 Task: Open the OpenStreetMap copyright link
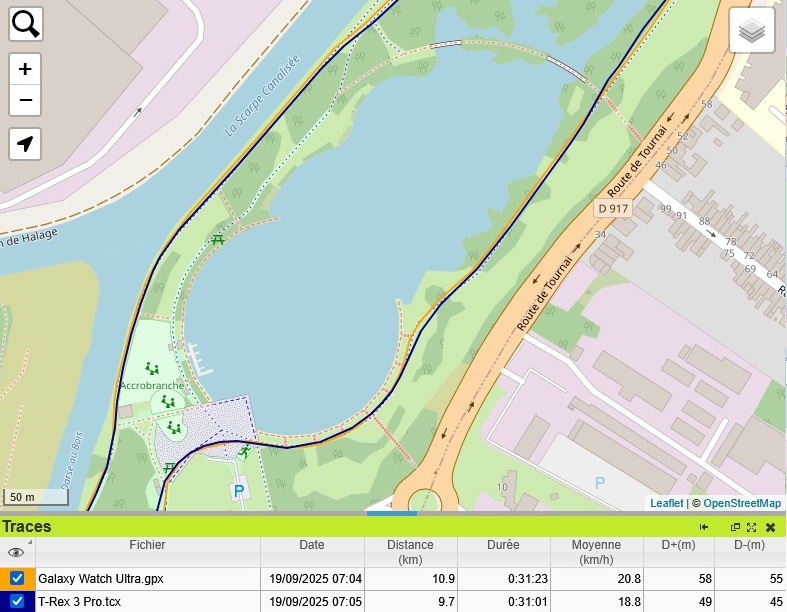742,503
